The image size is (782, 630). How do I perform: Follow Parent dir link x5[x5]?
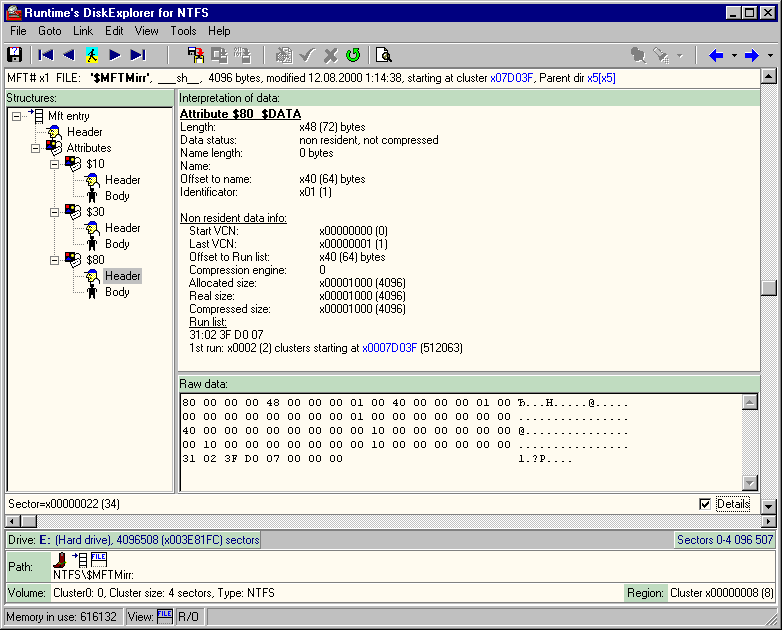[x=601, y=78]
